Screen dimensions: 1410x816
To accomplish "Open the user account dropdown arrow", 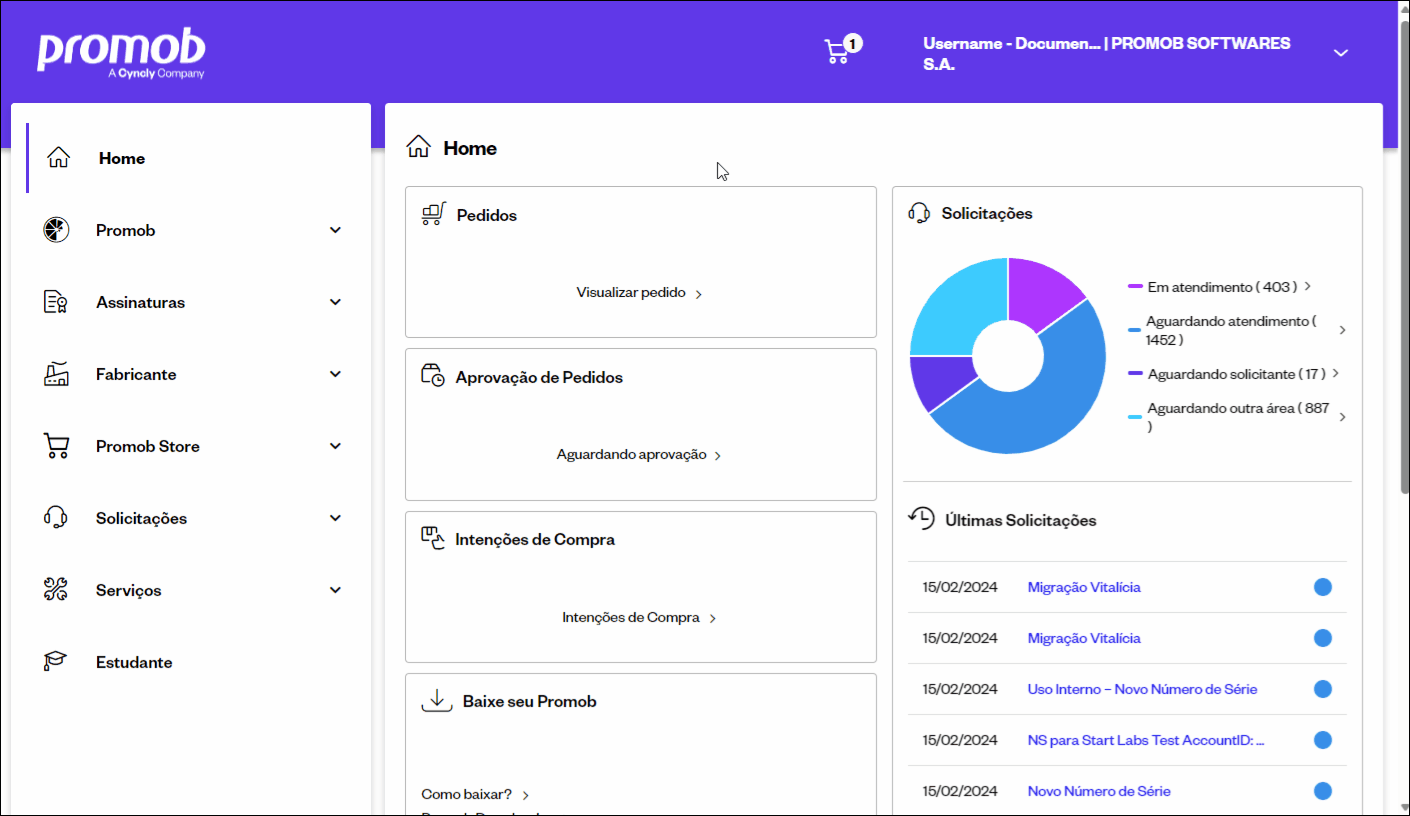I will click(1341, 53).
